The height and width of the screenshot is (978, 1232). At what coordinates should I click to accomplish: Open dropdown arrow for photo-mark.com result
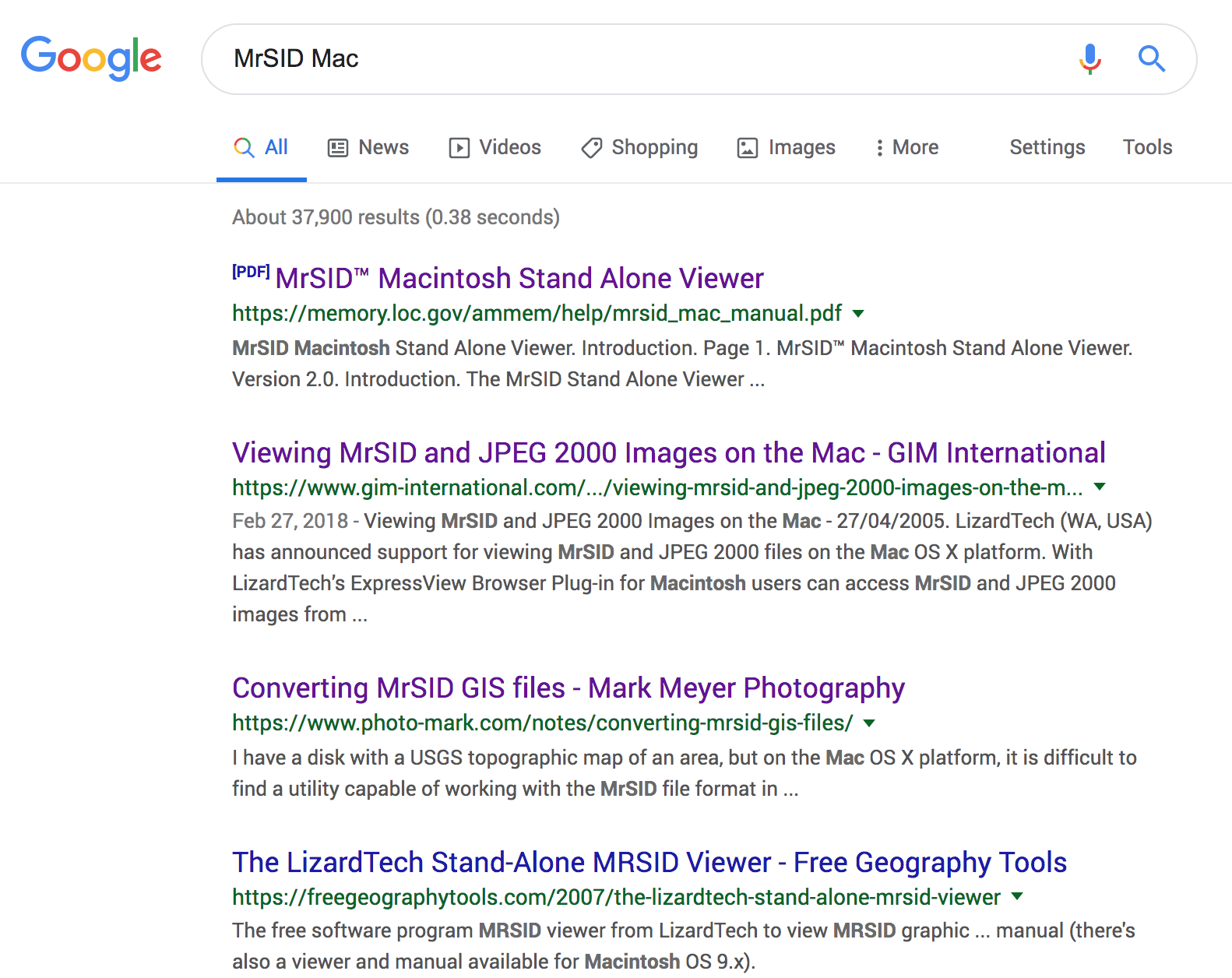[869, 723]
